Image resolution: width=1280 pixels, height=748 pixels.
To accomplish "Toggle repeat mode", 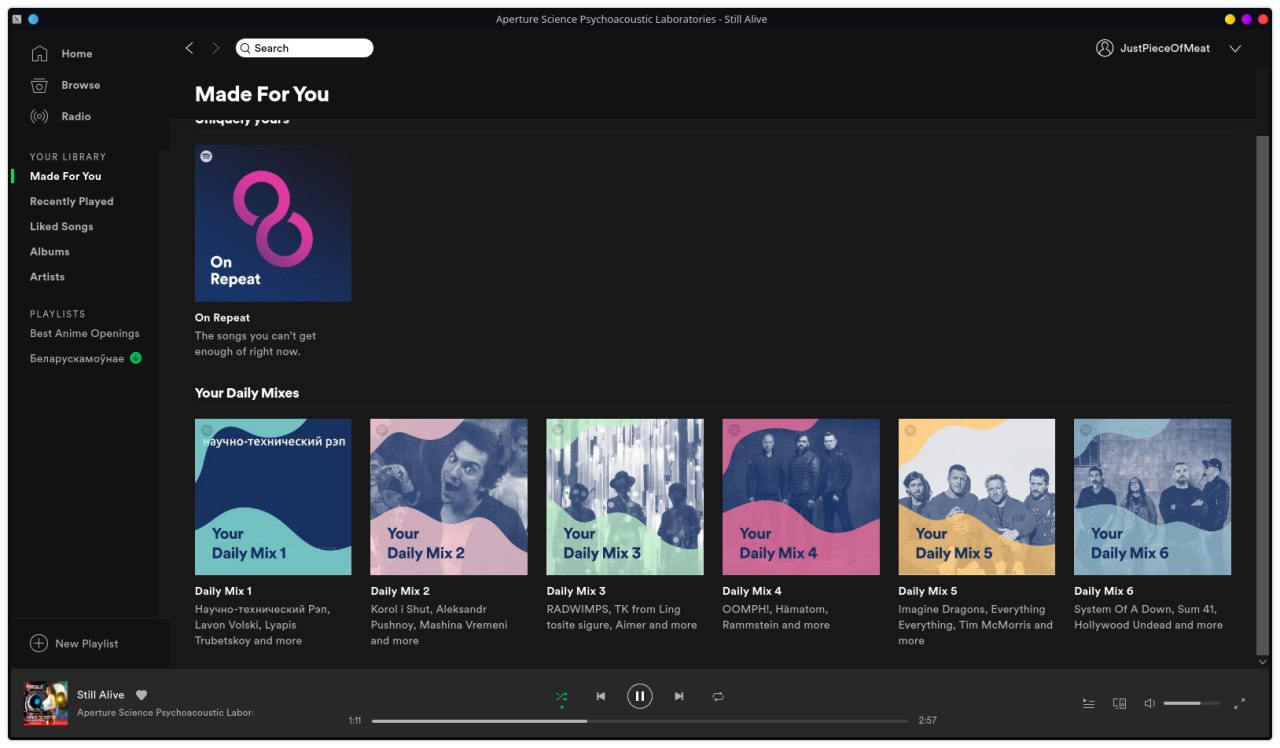I will click(x=718, y=696).
